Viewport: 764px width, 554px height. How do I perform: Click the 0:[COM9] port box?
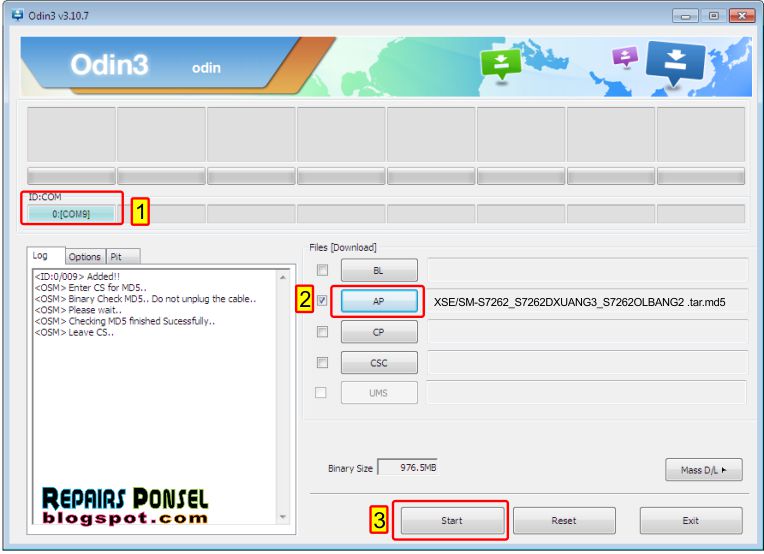point(71,214)
